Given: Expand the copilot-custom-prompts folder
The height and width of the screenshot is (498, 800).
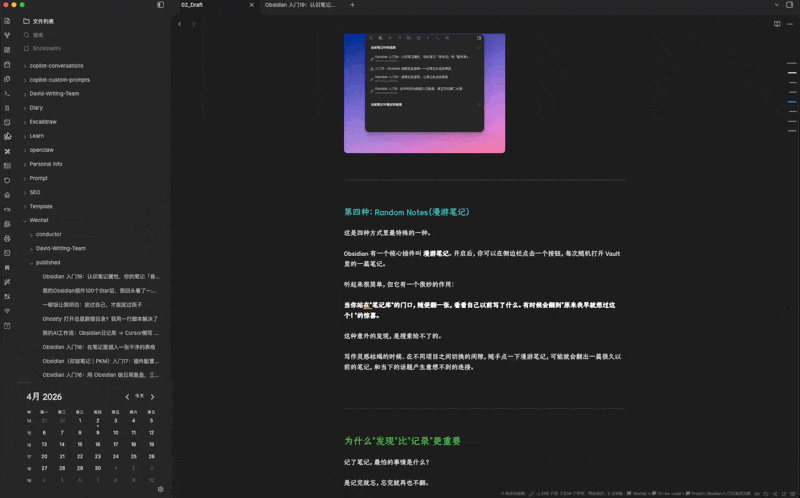Looking at the screenshot, I should pos(59,80).
